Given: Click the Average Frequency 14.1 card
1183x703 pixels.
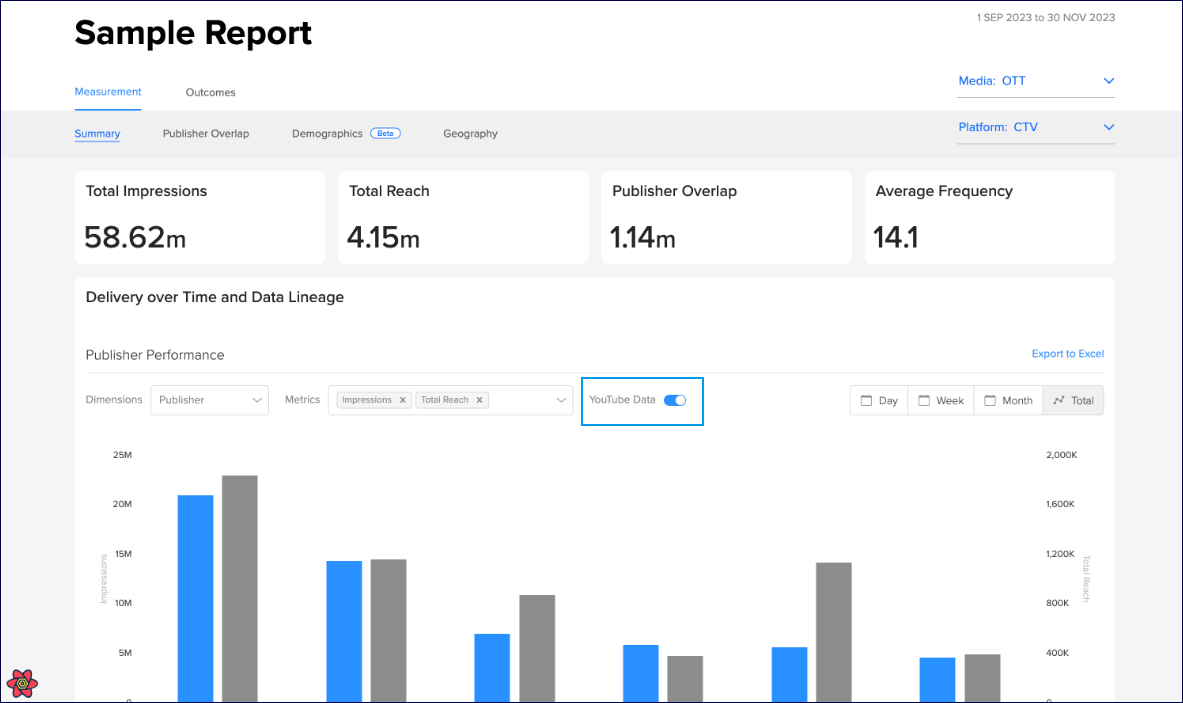Looking at the screenshot, I should [990, 217].
